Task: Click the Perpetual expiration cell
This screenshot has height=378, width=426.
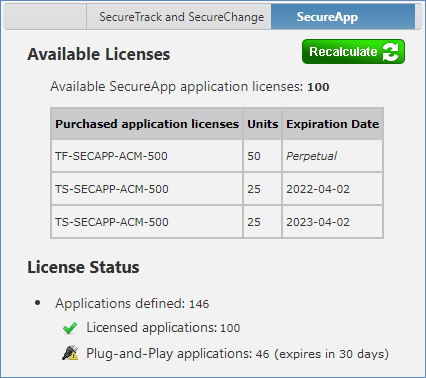Action: coord(333,156)
